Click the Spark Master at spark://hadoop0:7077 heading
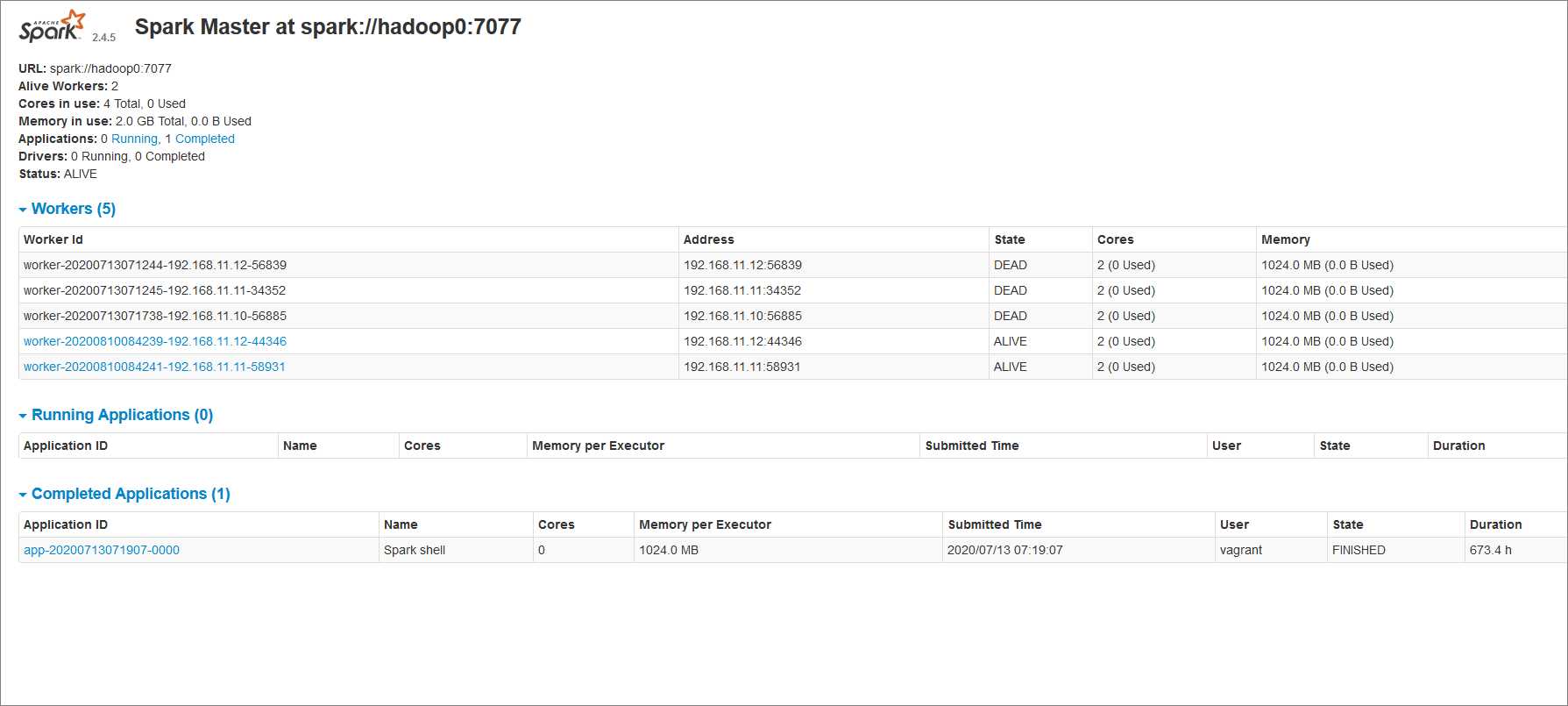1568x706 pixels. tap(328, 27)
